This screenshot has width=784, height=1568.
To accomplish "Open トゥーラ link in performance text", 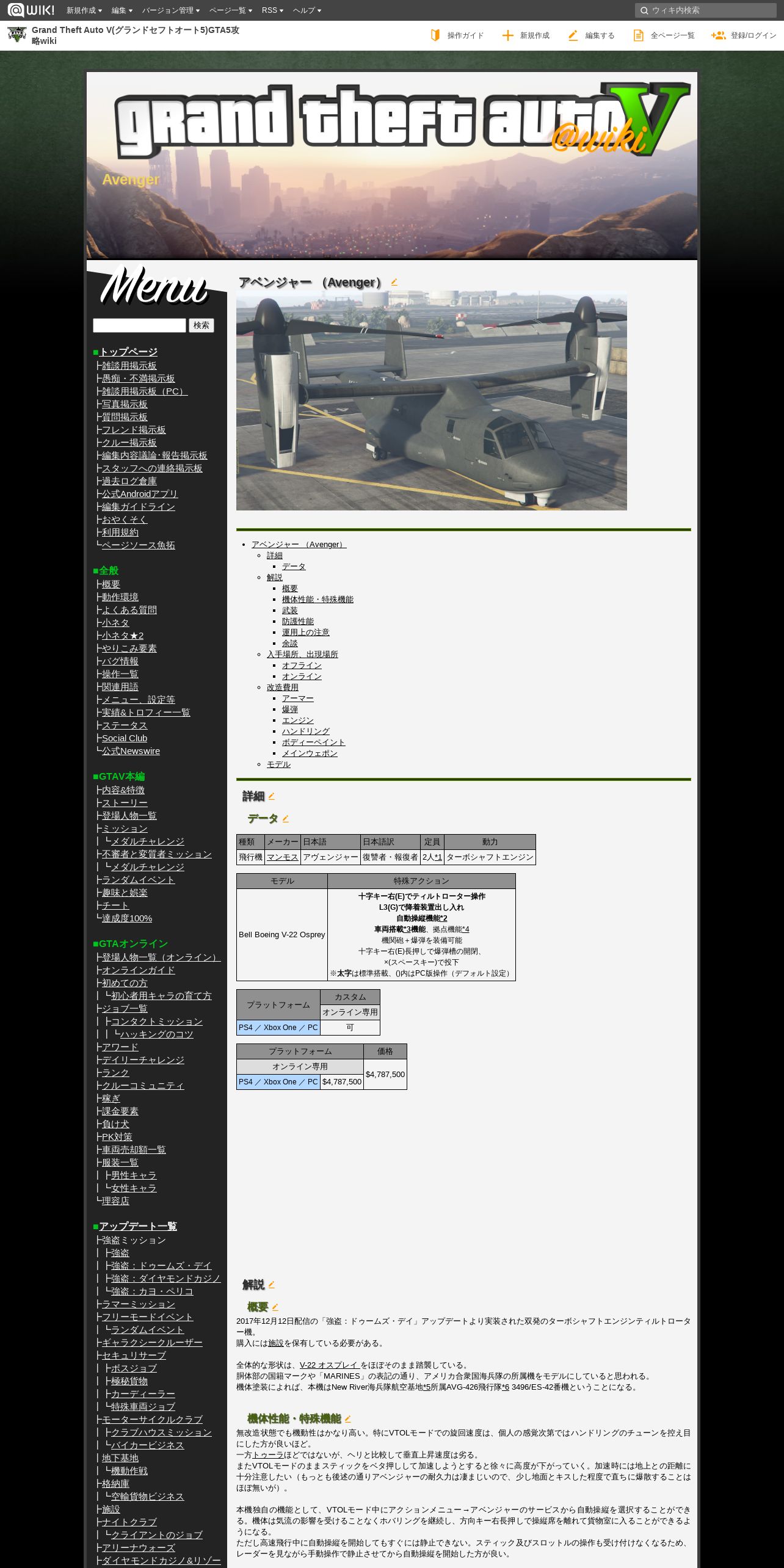I will click(268, 1455).
